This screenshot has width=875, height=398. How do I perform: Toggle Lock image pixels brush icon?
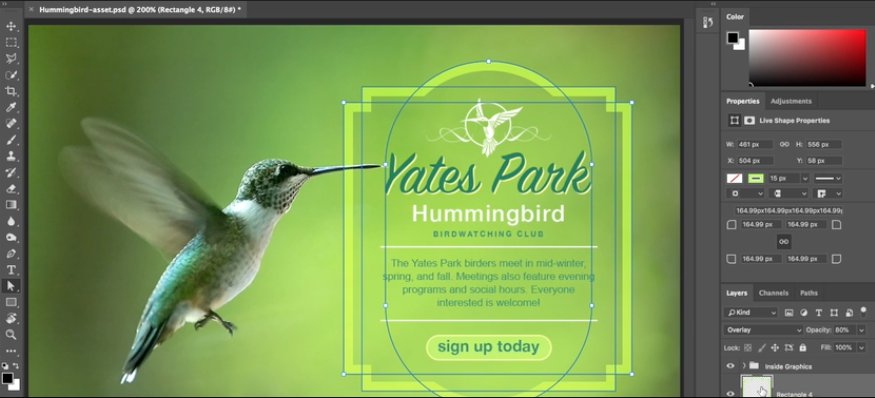pyautogui.click(x=762, y=347)
